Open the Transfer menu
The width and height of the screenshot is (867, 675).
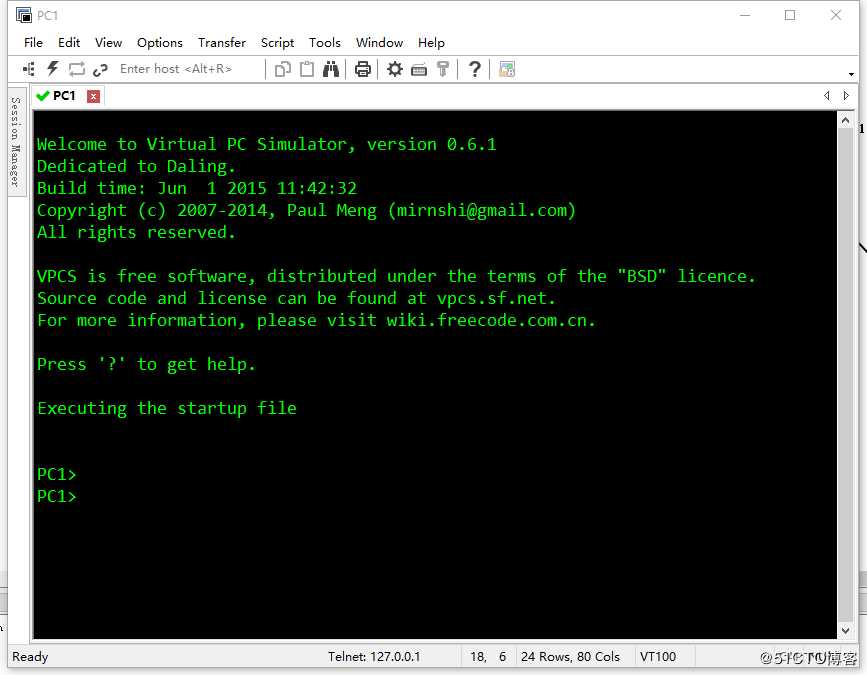(x=222, y=43)
